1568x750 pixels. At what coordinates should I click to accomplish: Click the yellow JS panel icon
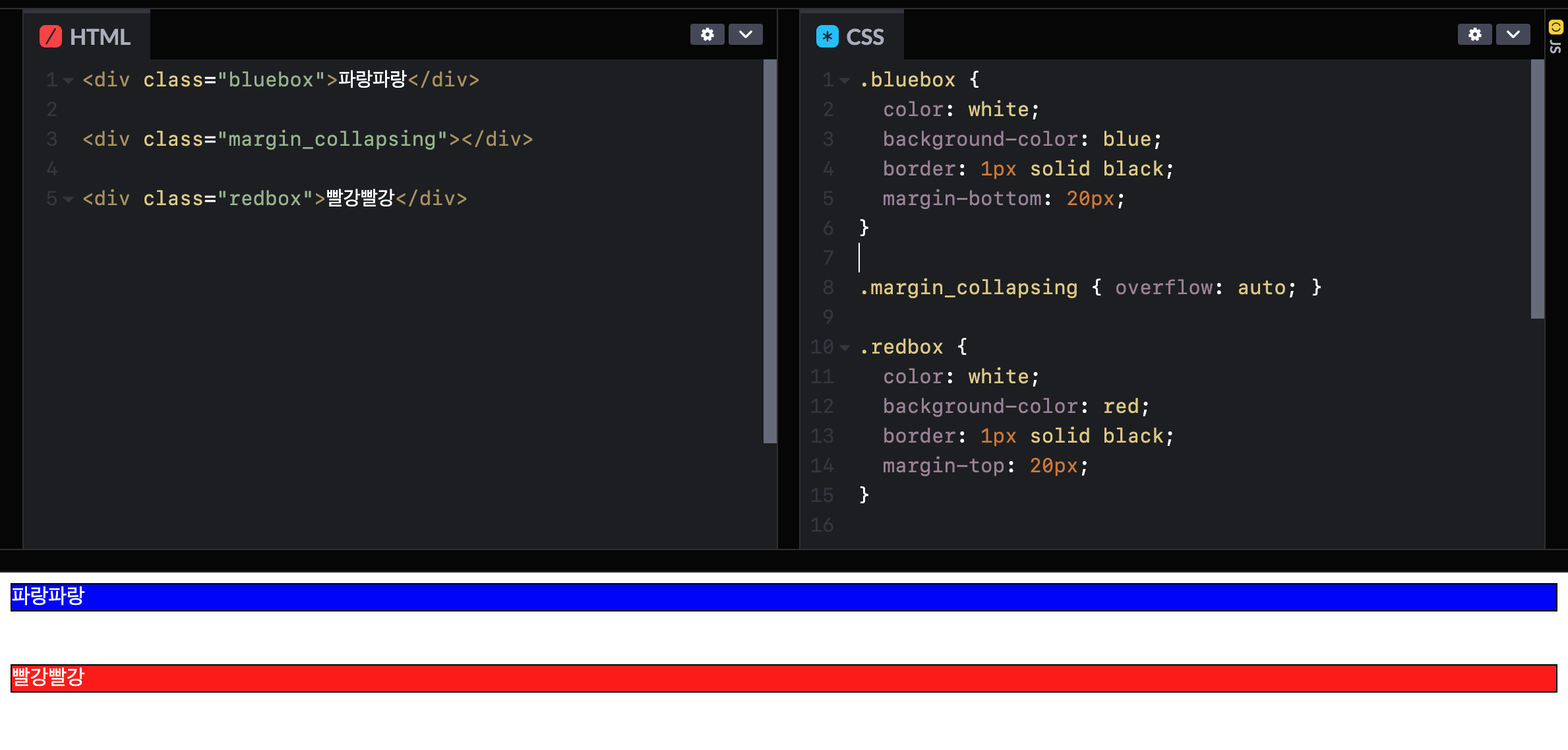tap(1555, 27)
